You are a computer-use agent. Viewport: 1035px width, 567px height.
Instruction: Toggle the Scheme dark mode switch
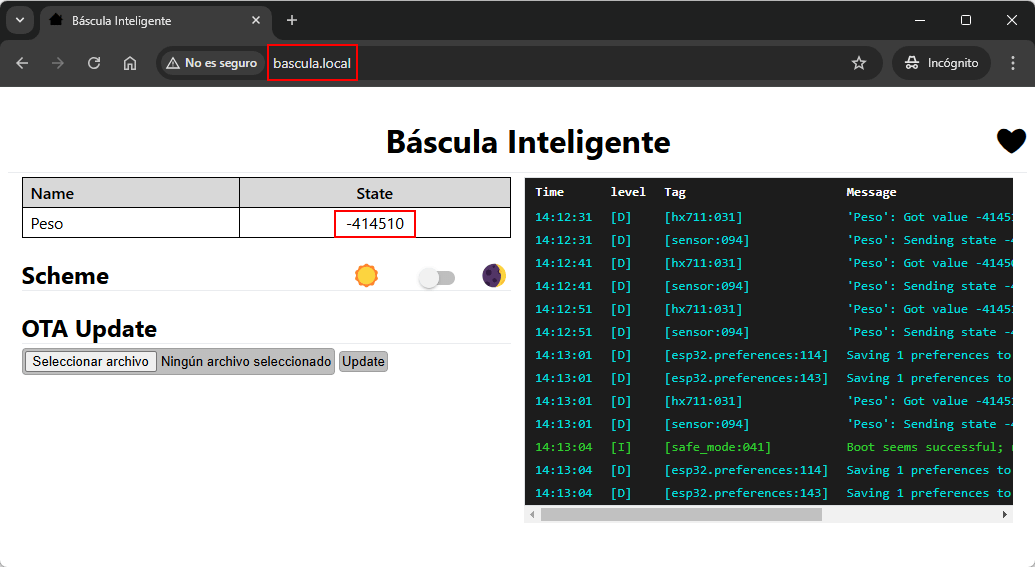pos(436,278)
